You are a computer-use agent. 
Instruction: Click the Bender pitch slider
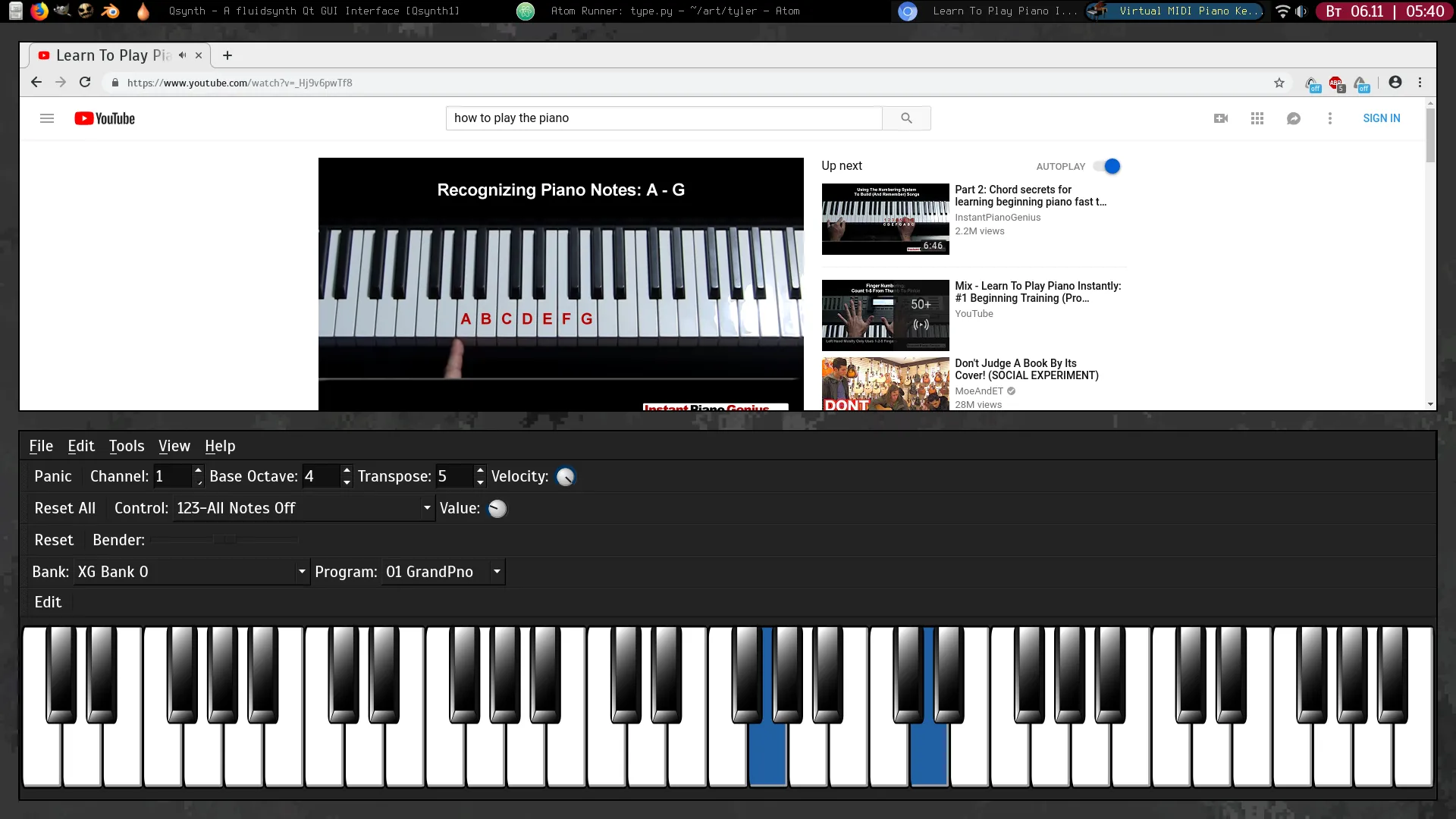point(224,540)
